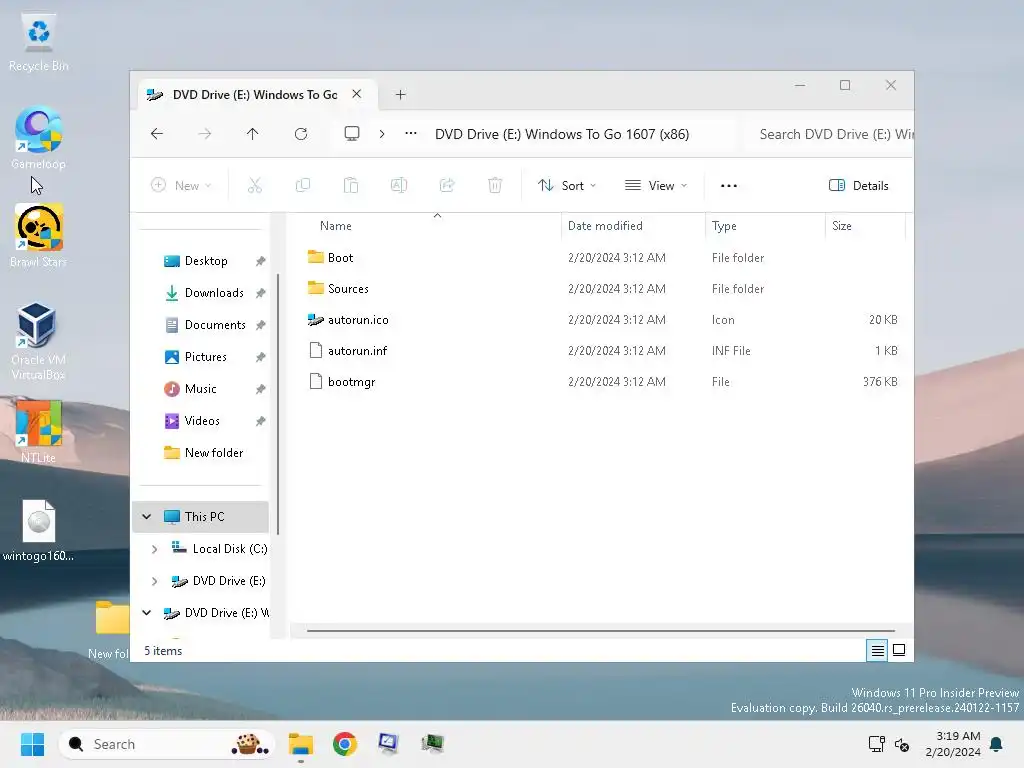Open New folder in navigation pane
Screen dimensions: 1024x768
(214, 453)
